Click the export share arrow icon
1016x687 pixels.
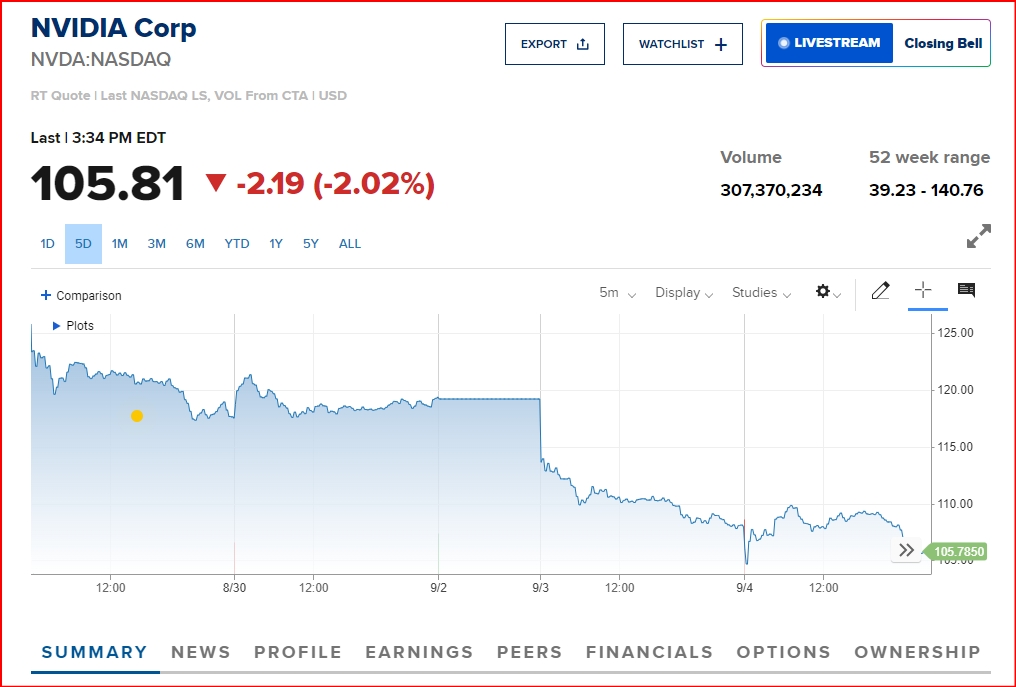coord(583,44)
